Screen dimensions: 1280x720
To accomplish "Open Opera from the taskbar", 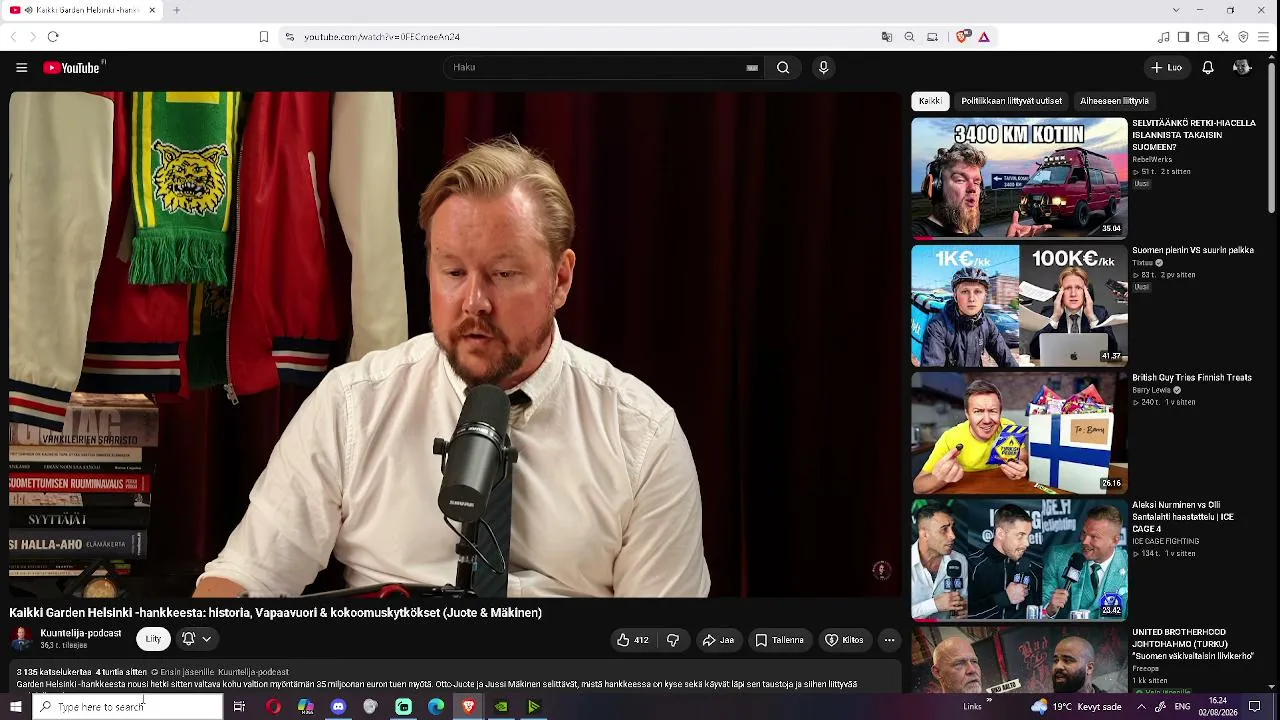I will 273,707.
